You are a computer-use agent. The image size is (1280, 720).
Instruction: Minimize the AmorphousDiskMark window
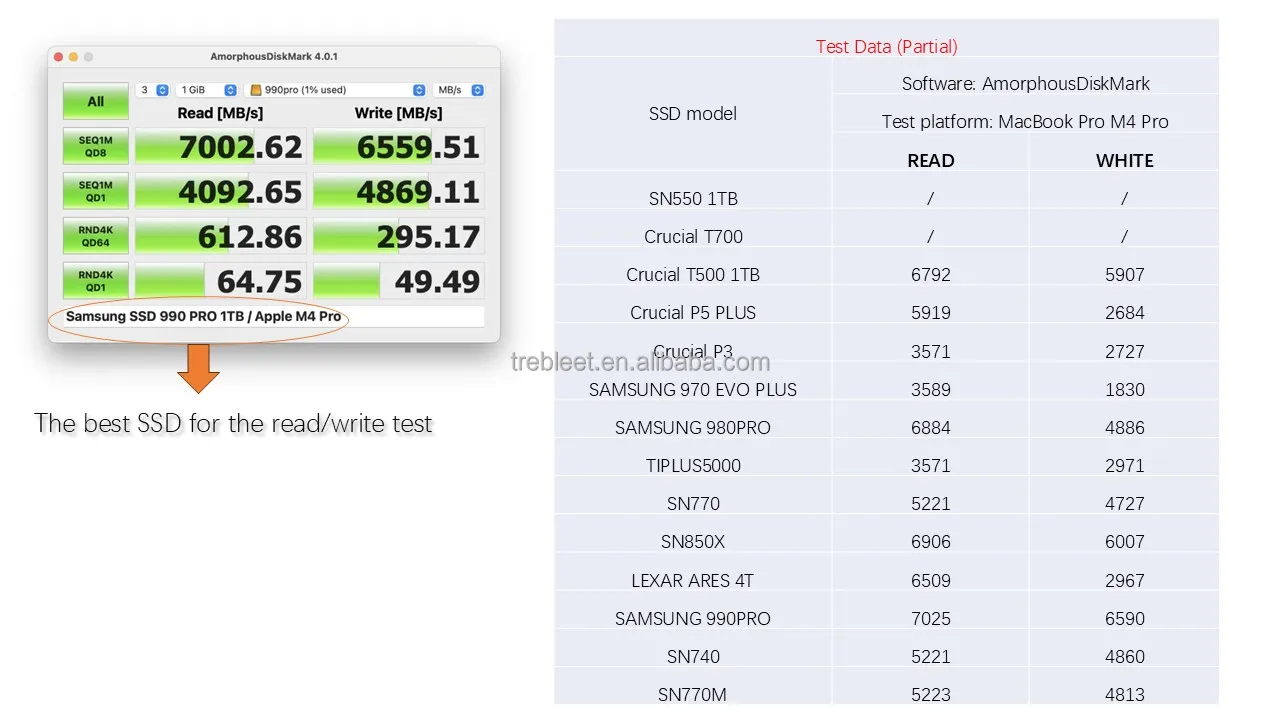click(x=74, y=57)
